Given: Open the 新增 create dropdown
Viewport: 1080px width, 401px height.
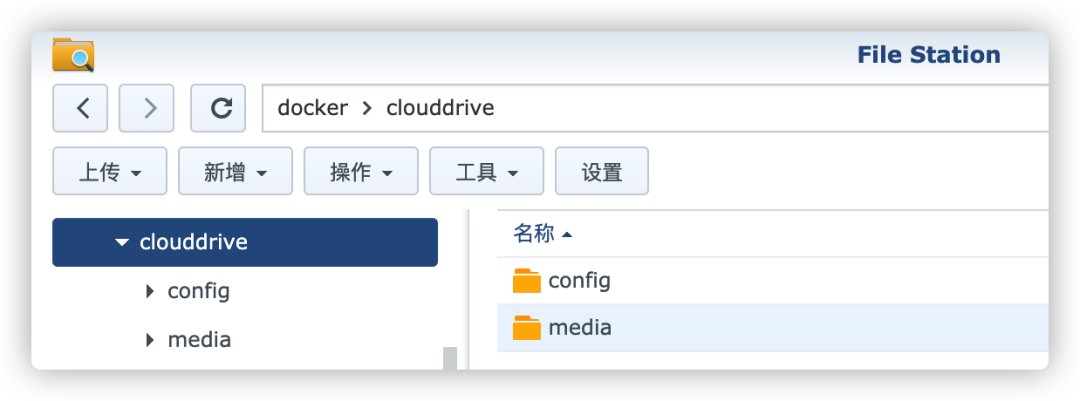Looking at the screenshot, I should 236,171.
